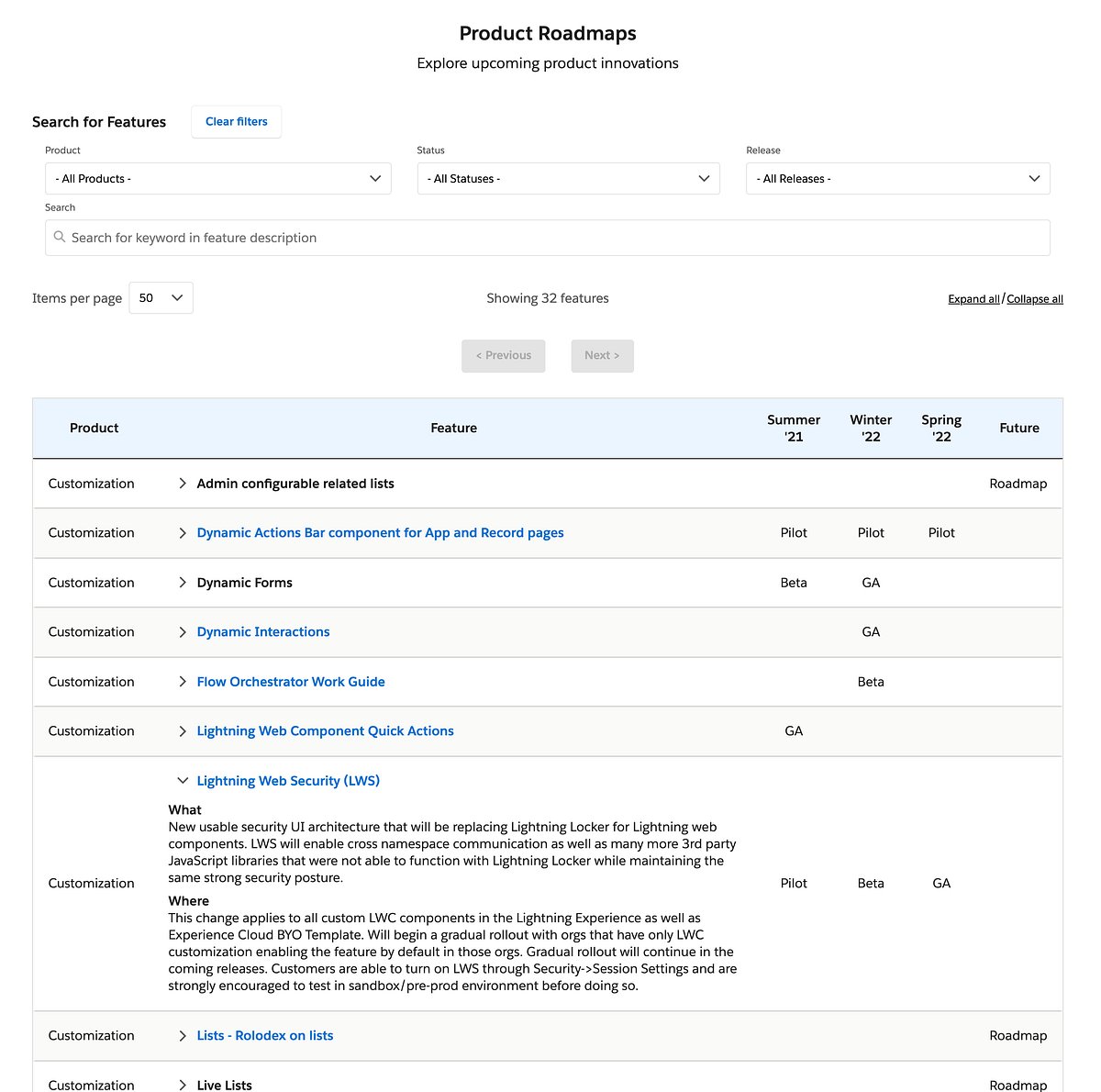Click the Expand all link
The height and width of the screenshot is (1092, 1101).
[973, 298]
